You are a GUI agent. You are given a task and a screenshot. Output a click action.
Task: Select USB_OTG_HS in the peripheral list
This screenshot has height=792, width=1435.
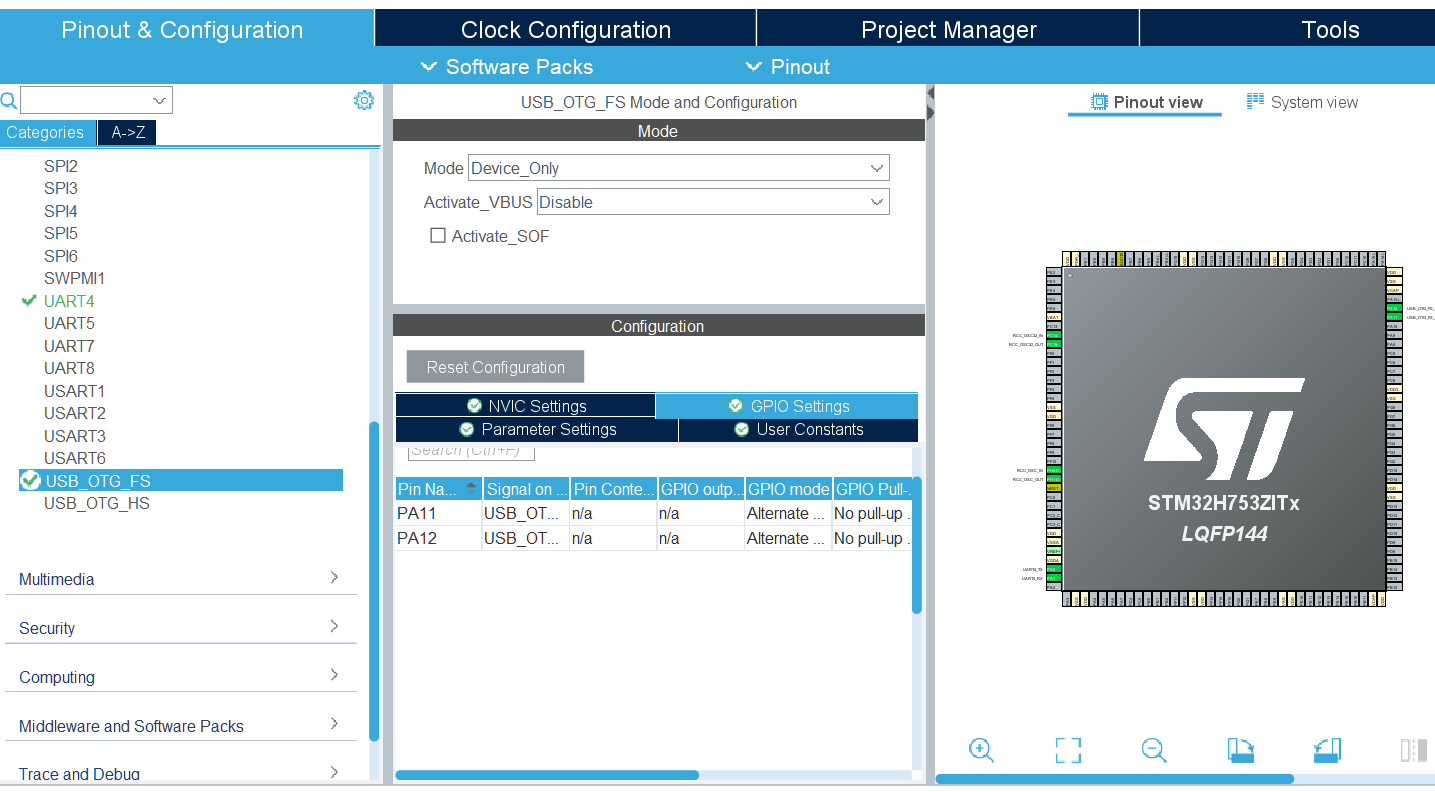click(97, 503)
